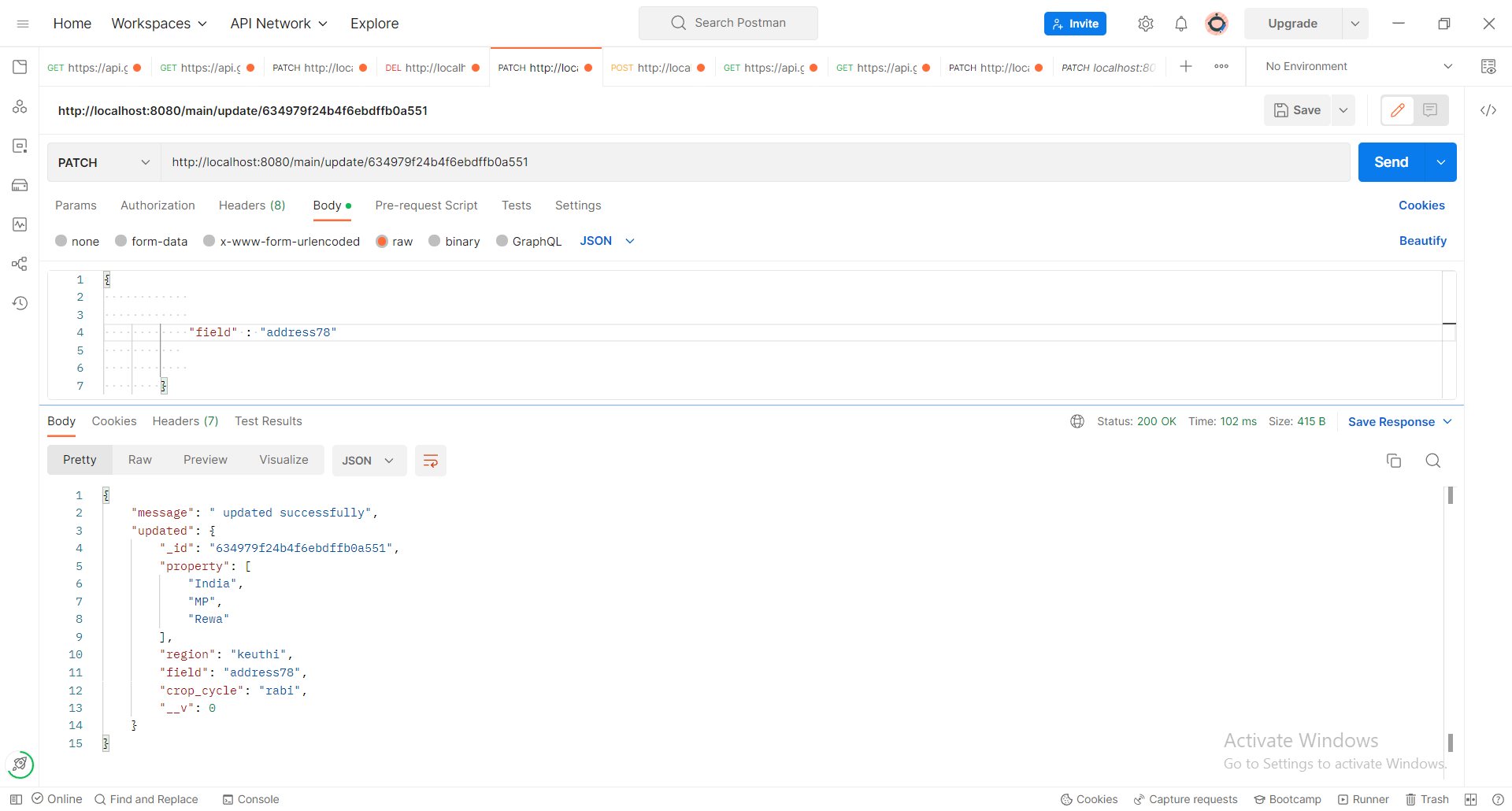Open the environment quick look eye icon
This screenshot has width=1512, height=811.
click(x=1488, y=66)
